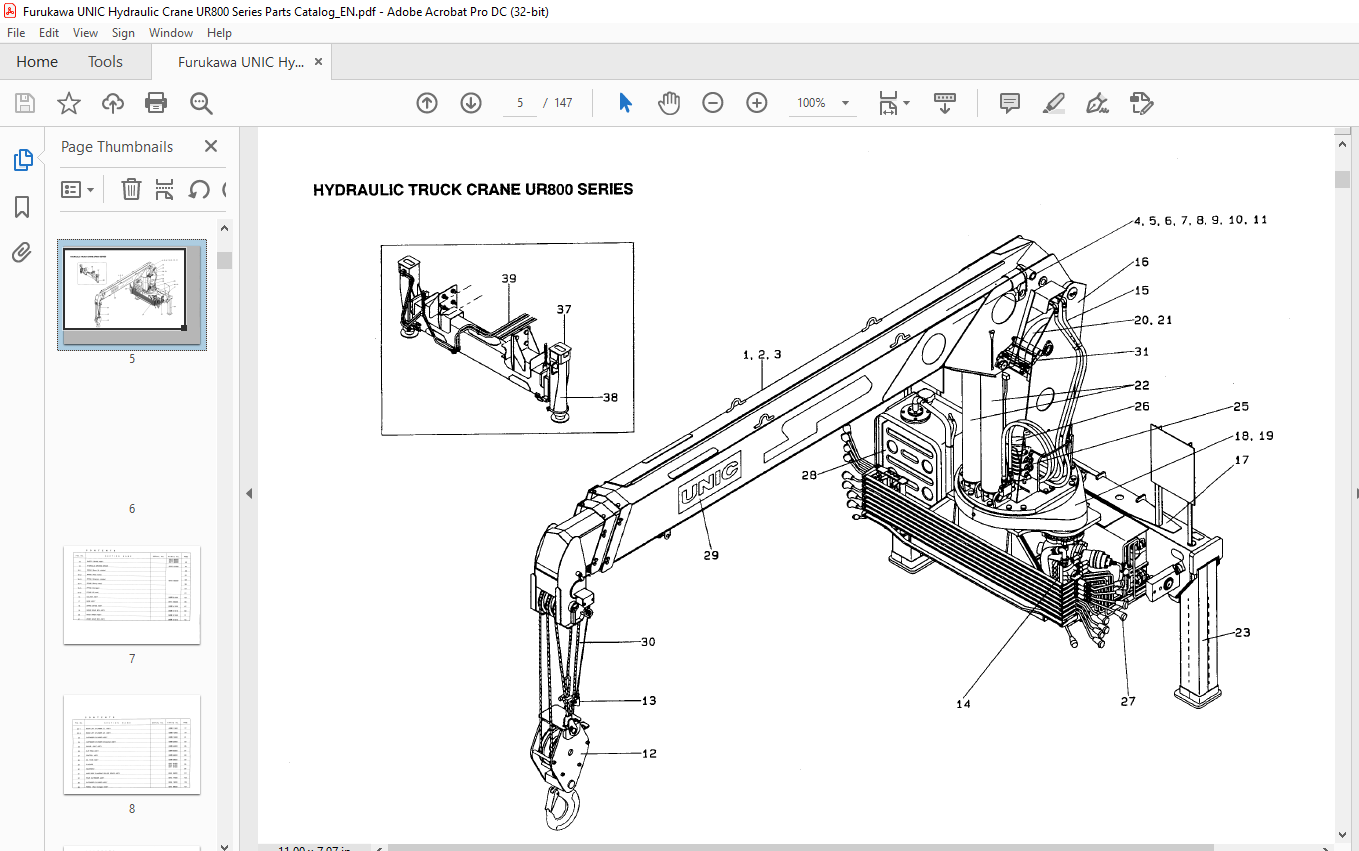The image size is (1359, 851).
Task: Select the page 7 thumbnail
Action: click(x=132, y=595)
